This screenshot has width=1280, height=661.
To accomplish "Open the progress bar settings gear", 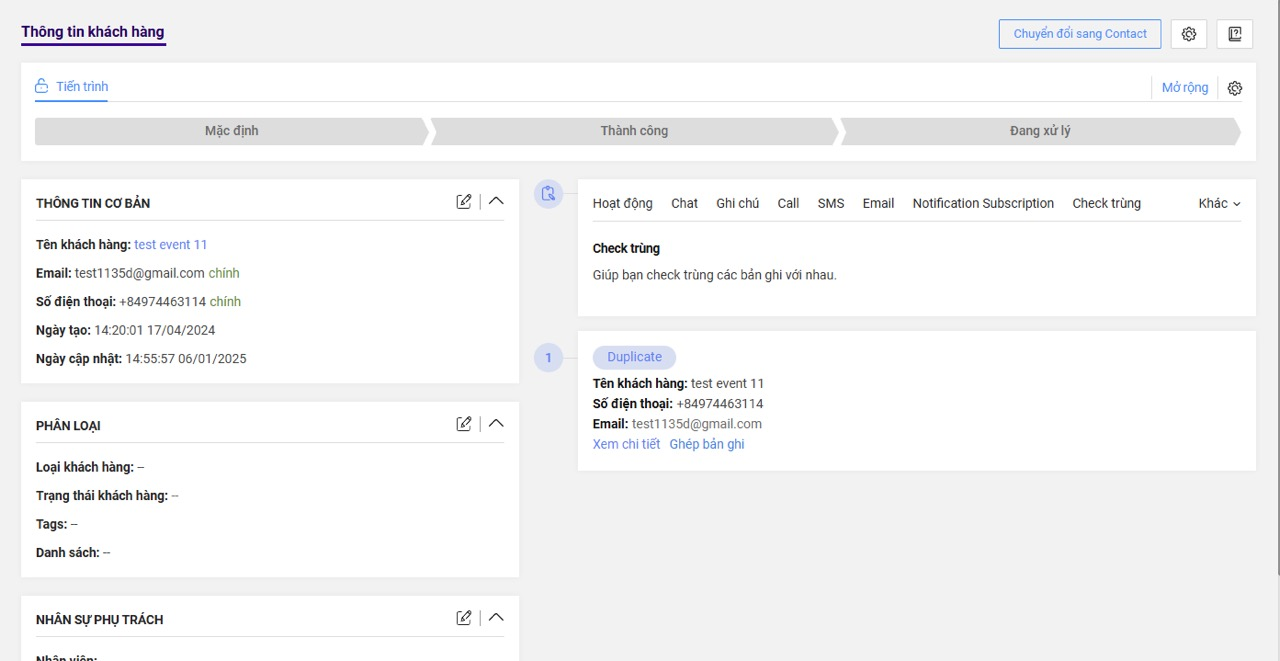I will click(1235, 88).
